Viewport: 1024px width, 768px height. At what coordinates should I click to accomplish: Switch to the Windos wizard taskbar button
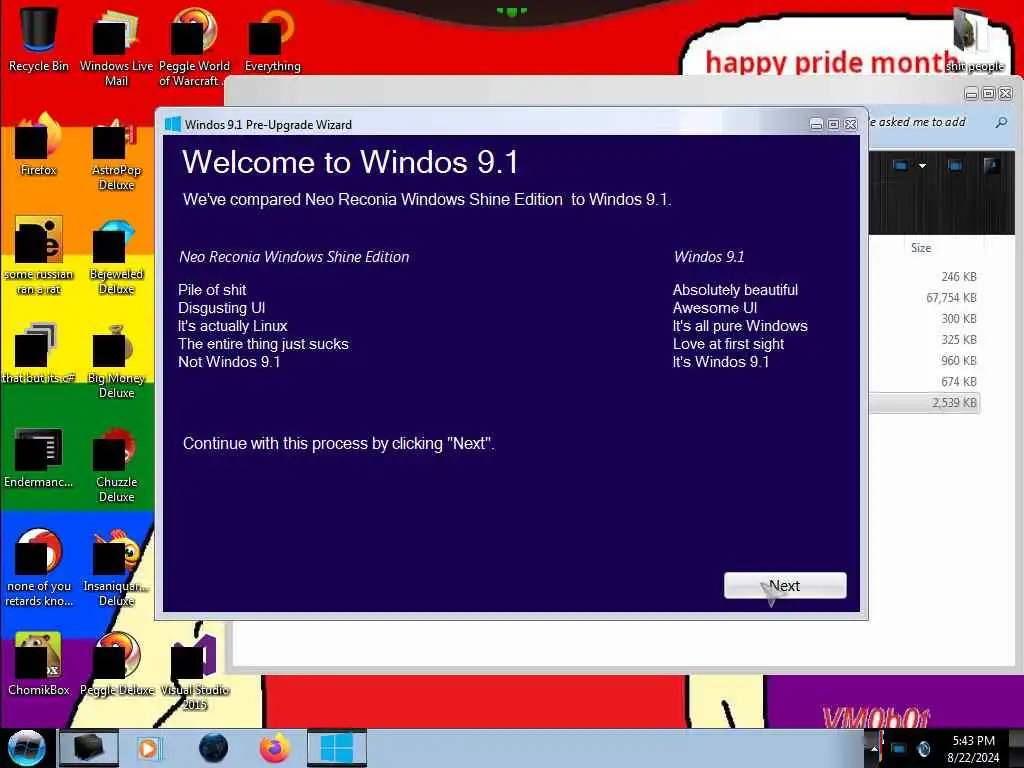337,748
